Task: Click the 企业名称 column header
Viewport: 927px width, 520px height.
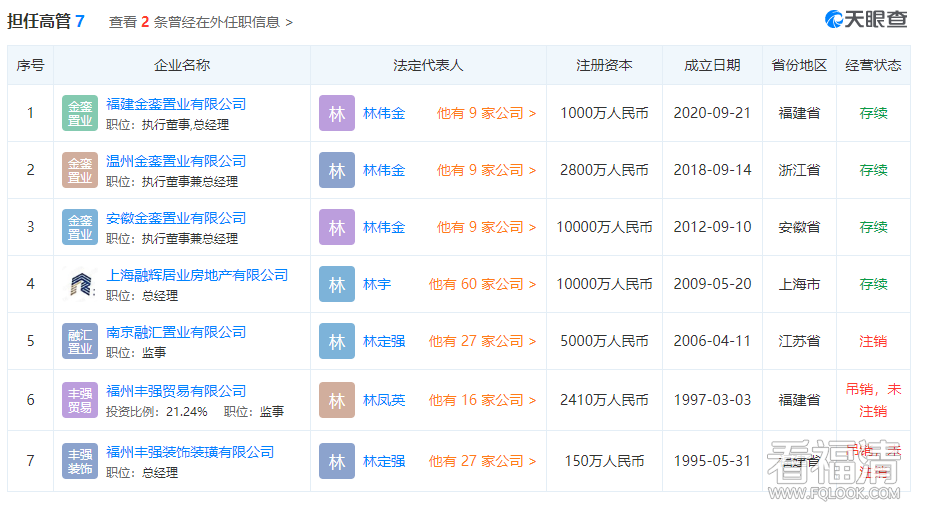Action: (181, 65)
